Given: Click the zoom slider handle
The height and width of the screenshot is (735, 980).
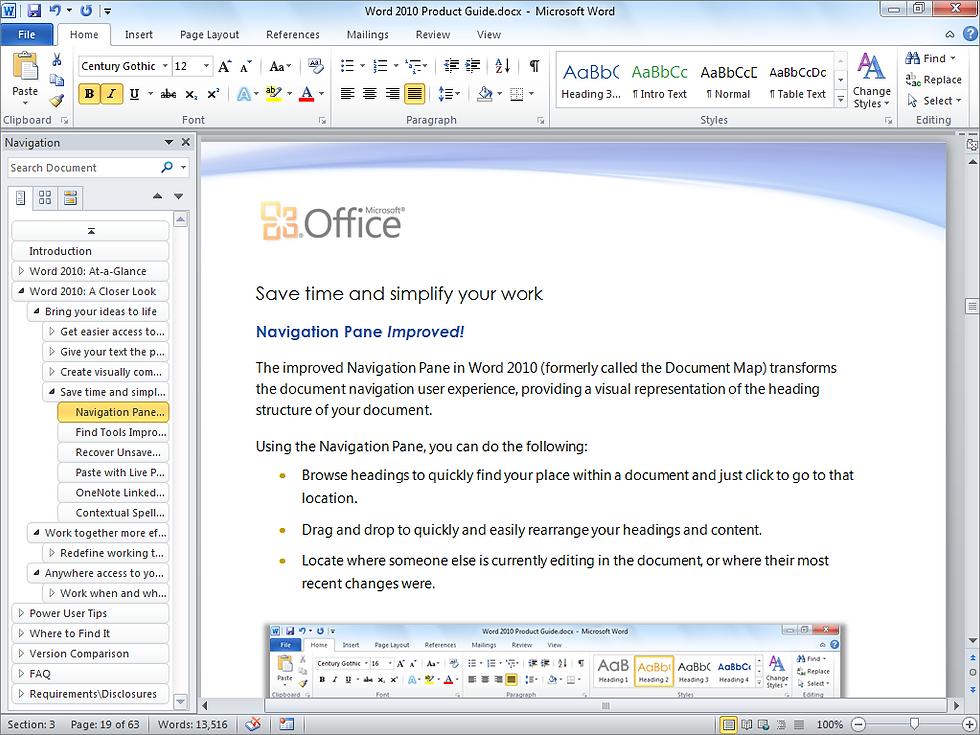Looking at the screenshot, I should coord(914,724).
